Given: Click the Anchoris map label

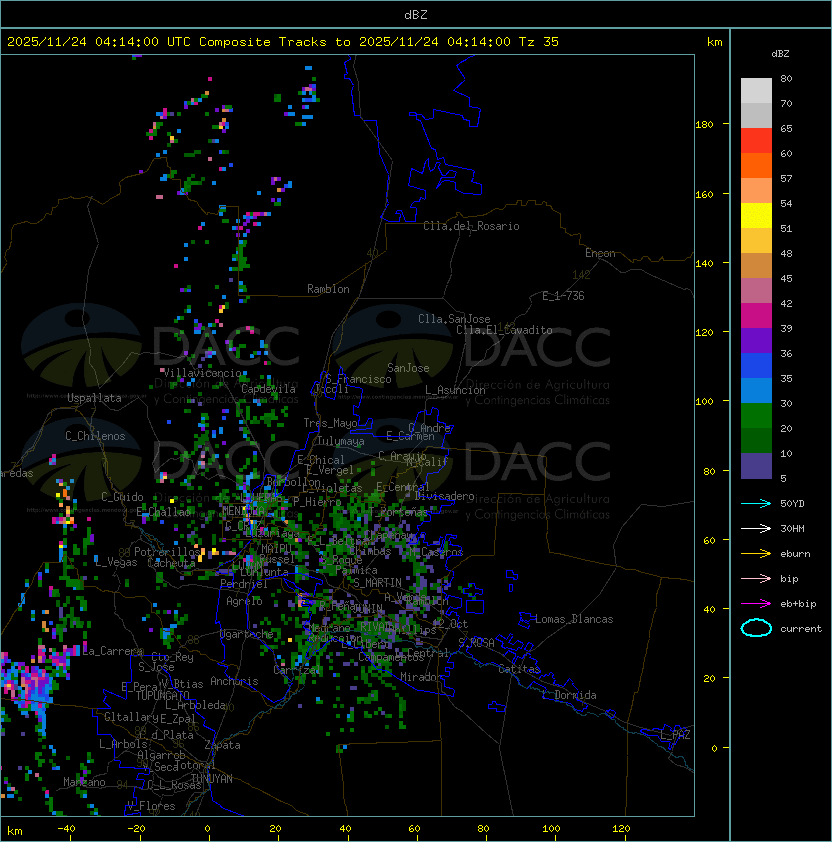Looking at the screenshot, I should click(x=234, y=681).
